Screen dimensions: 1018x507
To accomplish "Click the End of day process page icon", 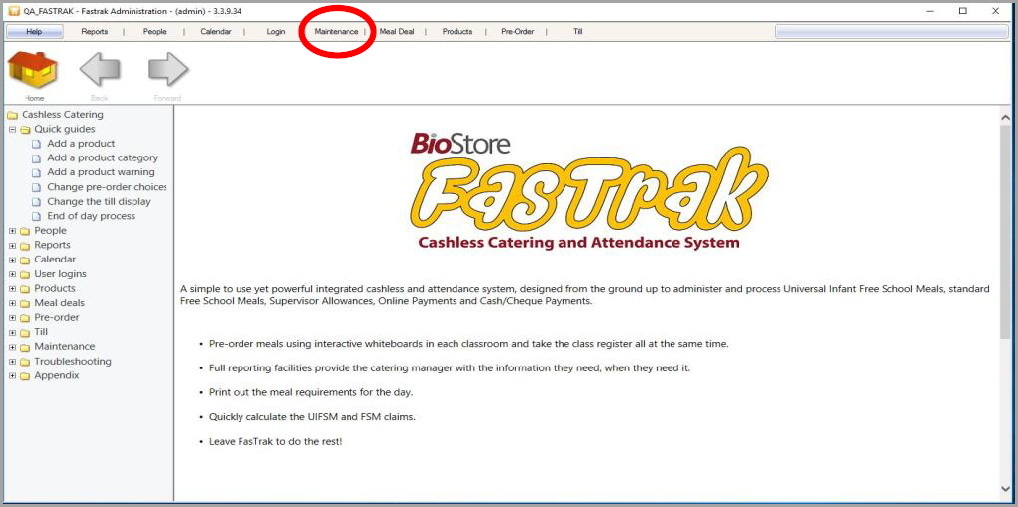I will click(36, 216).
